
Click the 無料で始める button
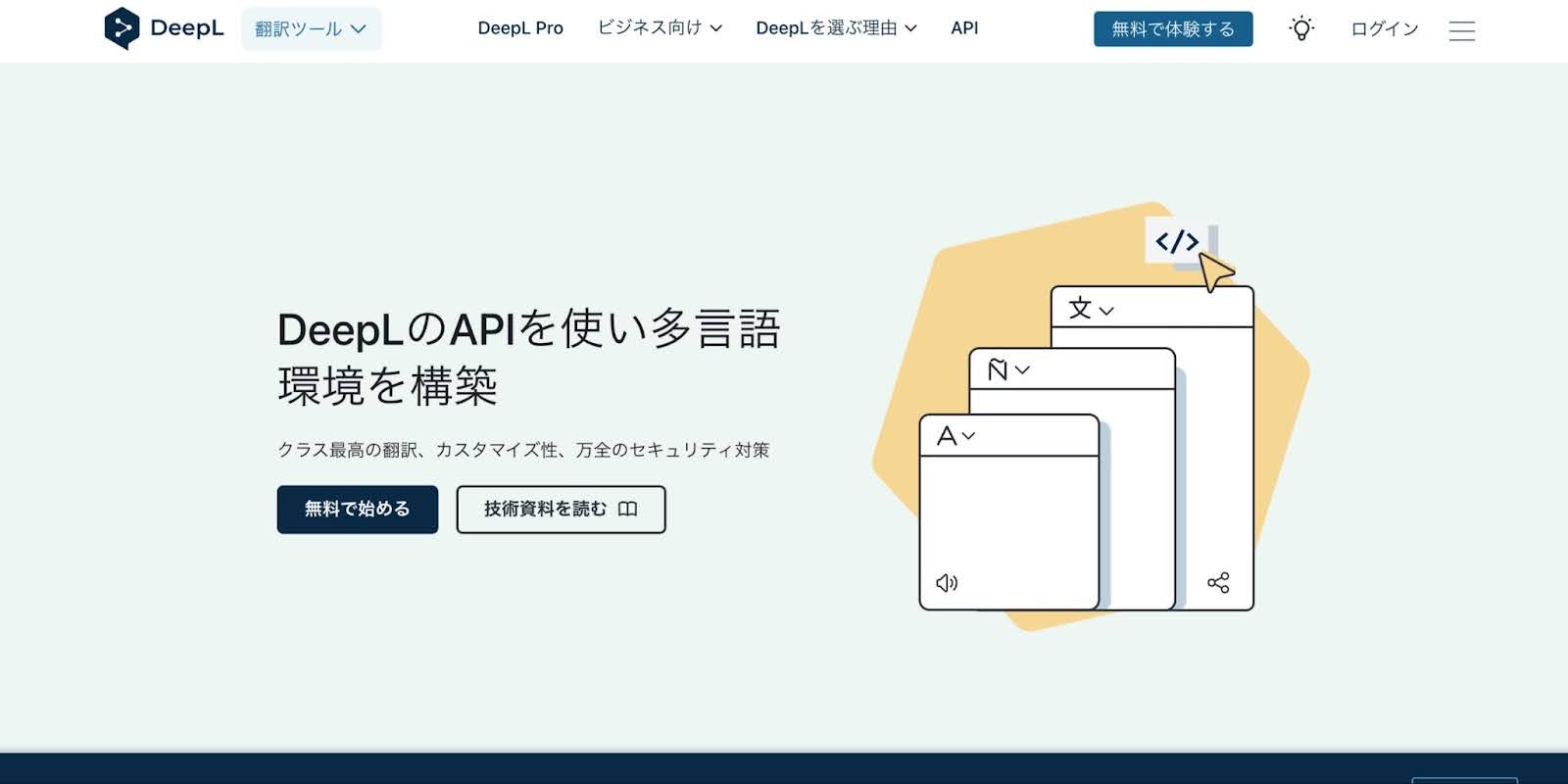click(x=357, y=510)
